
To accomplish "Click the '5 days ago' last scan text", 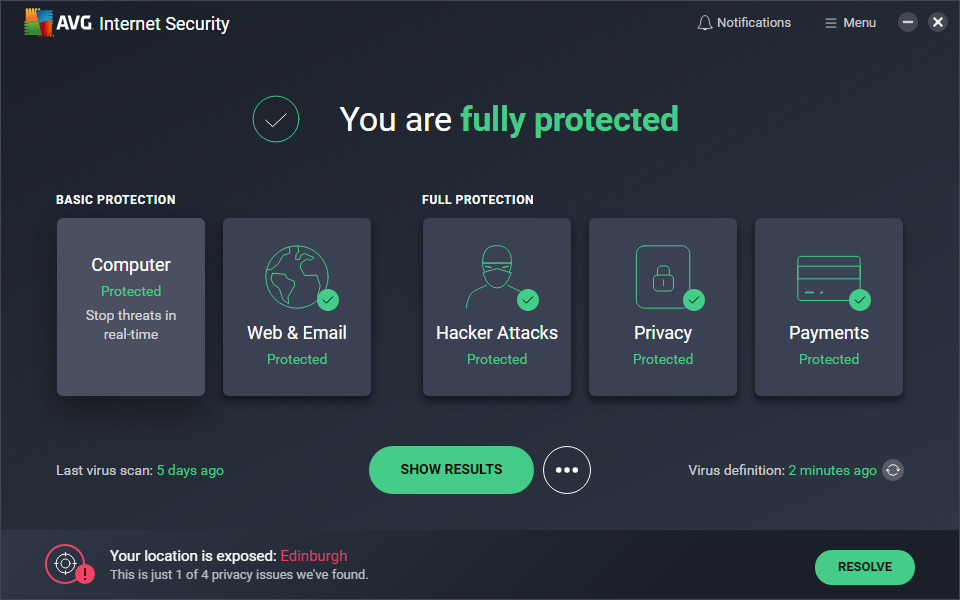I will [x=190, y=470].
